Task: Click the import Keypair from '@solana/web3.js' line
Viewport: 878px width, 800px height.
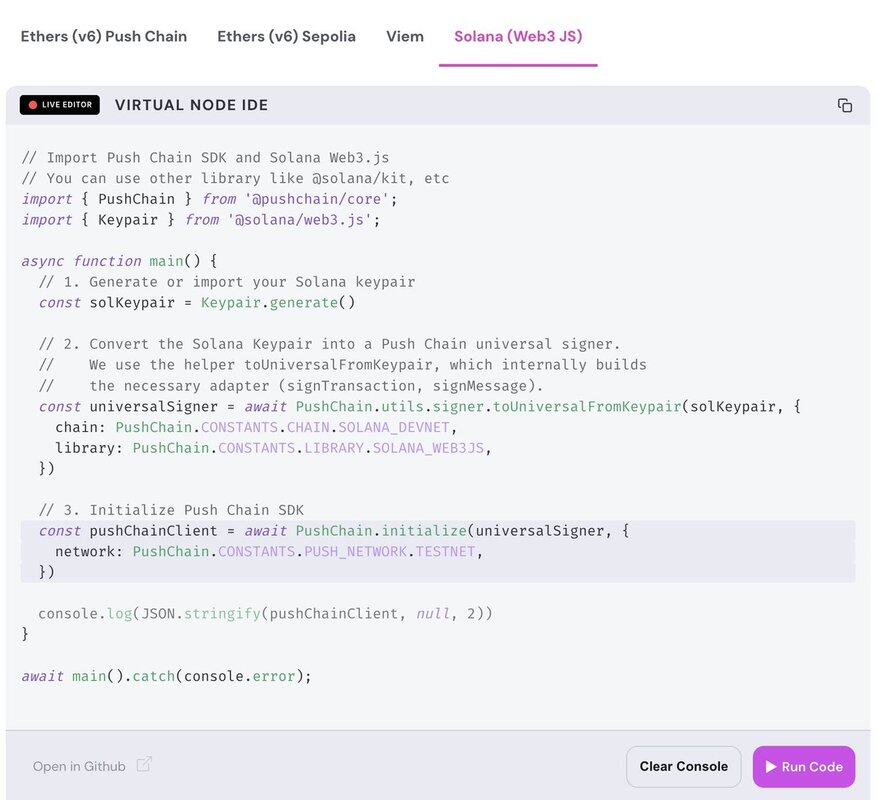Action: (200, 220)
